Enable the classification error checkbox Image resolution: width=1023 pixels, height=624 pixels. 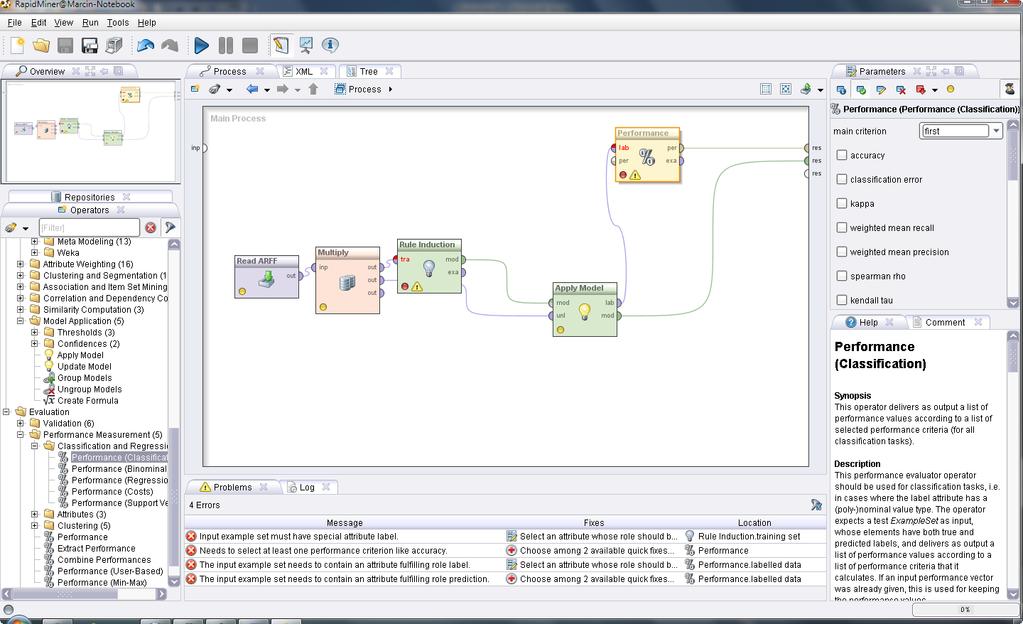point(842,179)
